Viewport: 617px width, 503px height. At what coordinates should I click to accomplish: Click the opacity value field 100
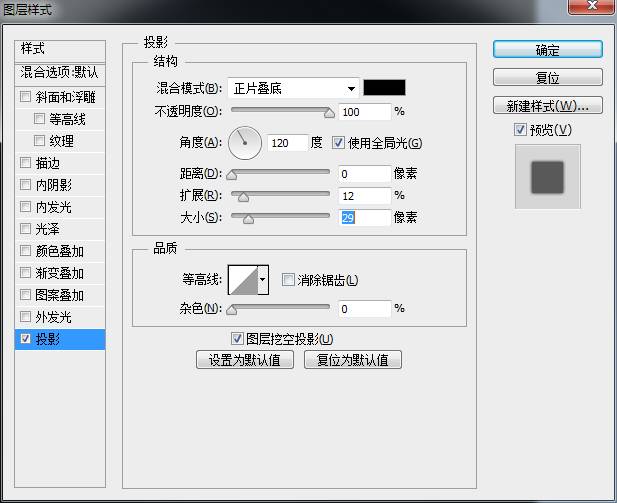point(364,112)
